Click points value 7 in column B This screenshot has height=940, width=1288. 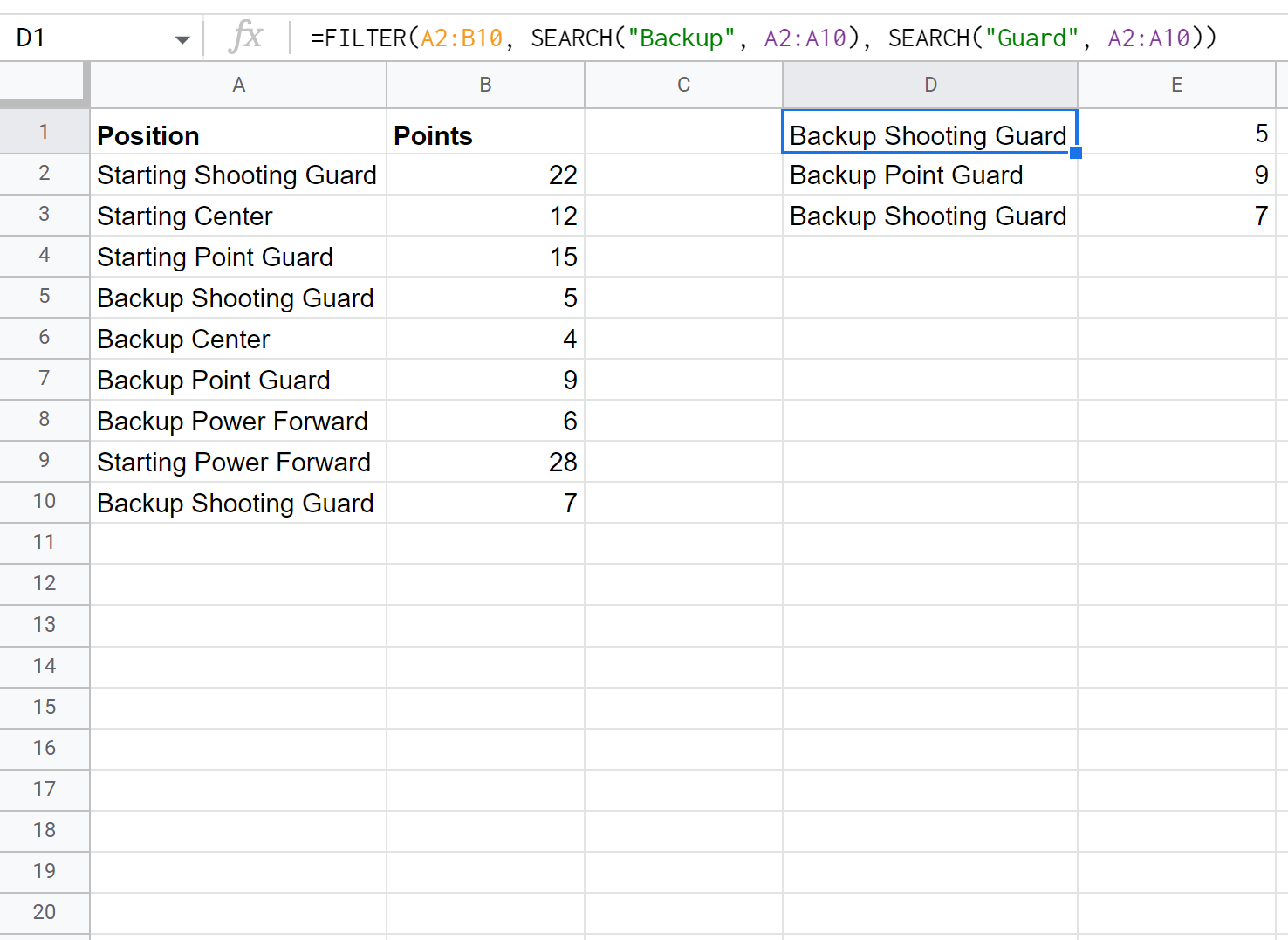point(485,503)
